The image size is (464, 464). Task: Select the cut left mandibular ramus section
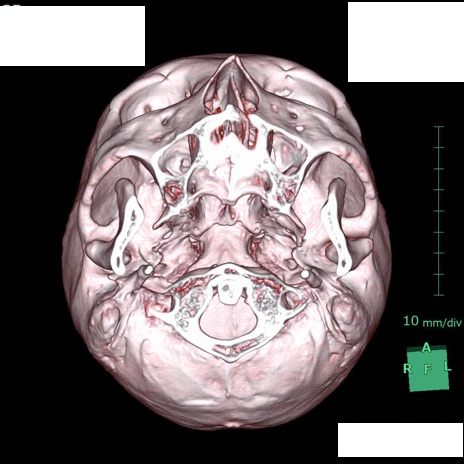tap(336, 235)
